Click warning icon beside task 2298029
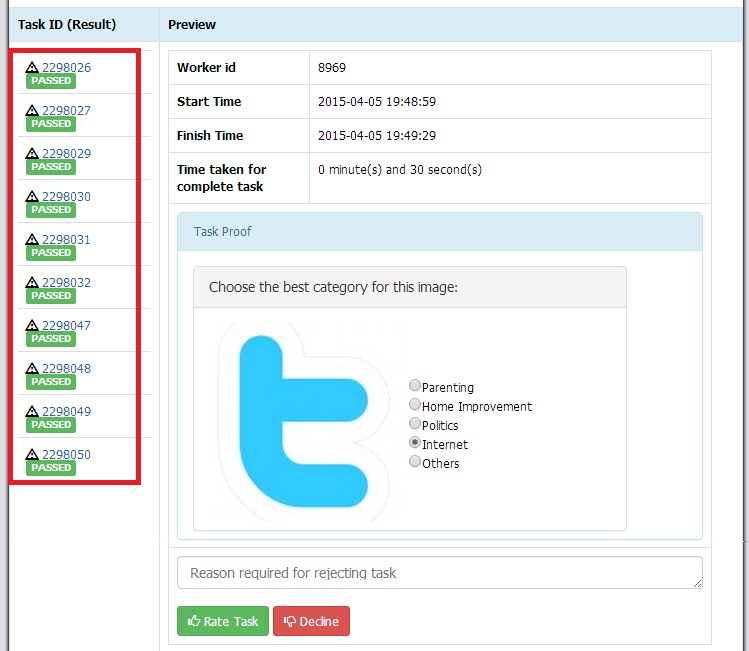749x651 pixels. 32,153
